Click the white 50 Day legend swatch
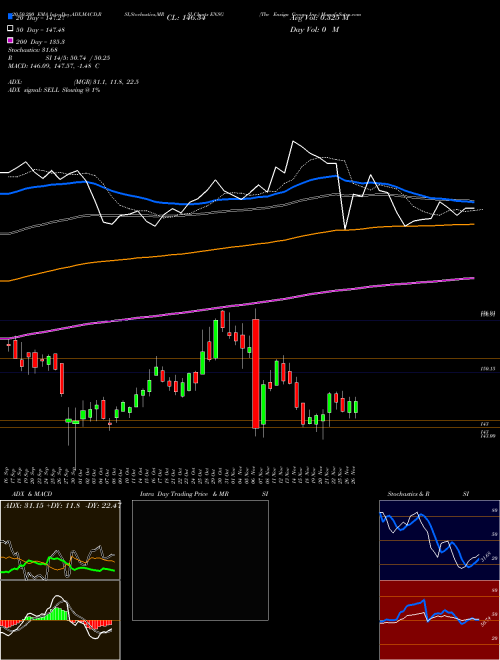Screen dimensions: 500x660 [10, 29]
